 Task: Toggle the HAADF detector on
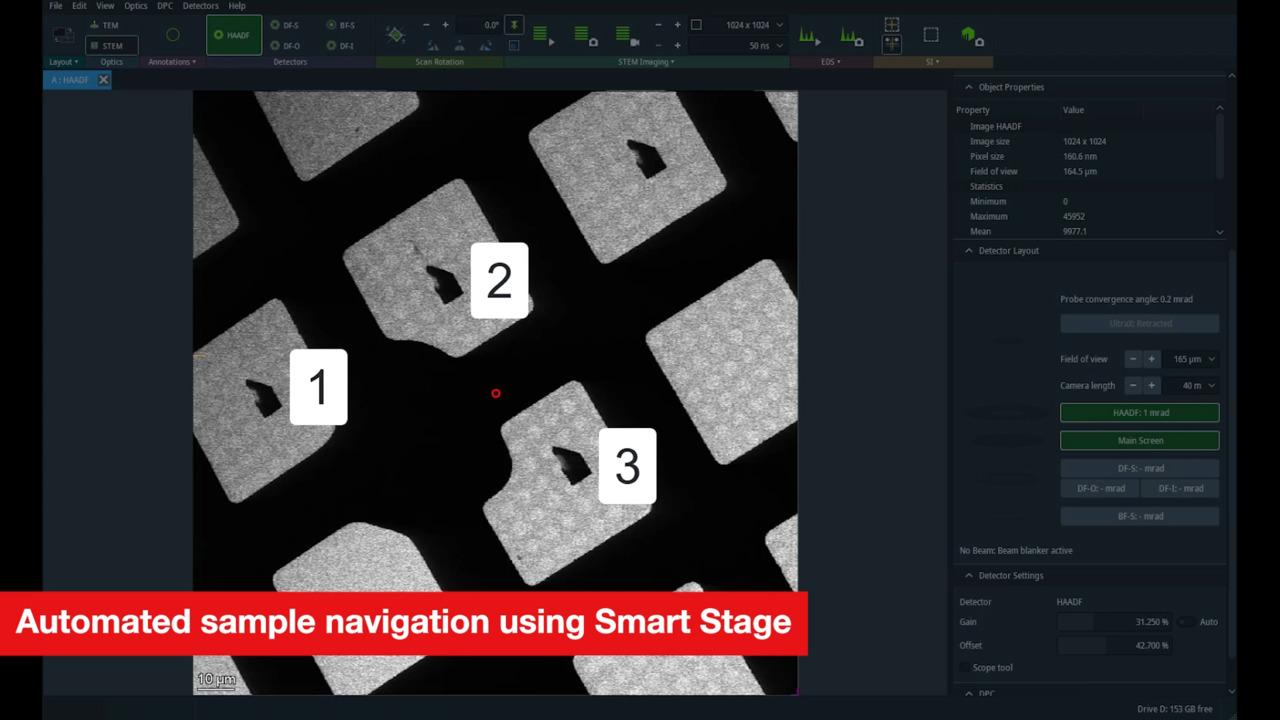click(234, 35)
